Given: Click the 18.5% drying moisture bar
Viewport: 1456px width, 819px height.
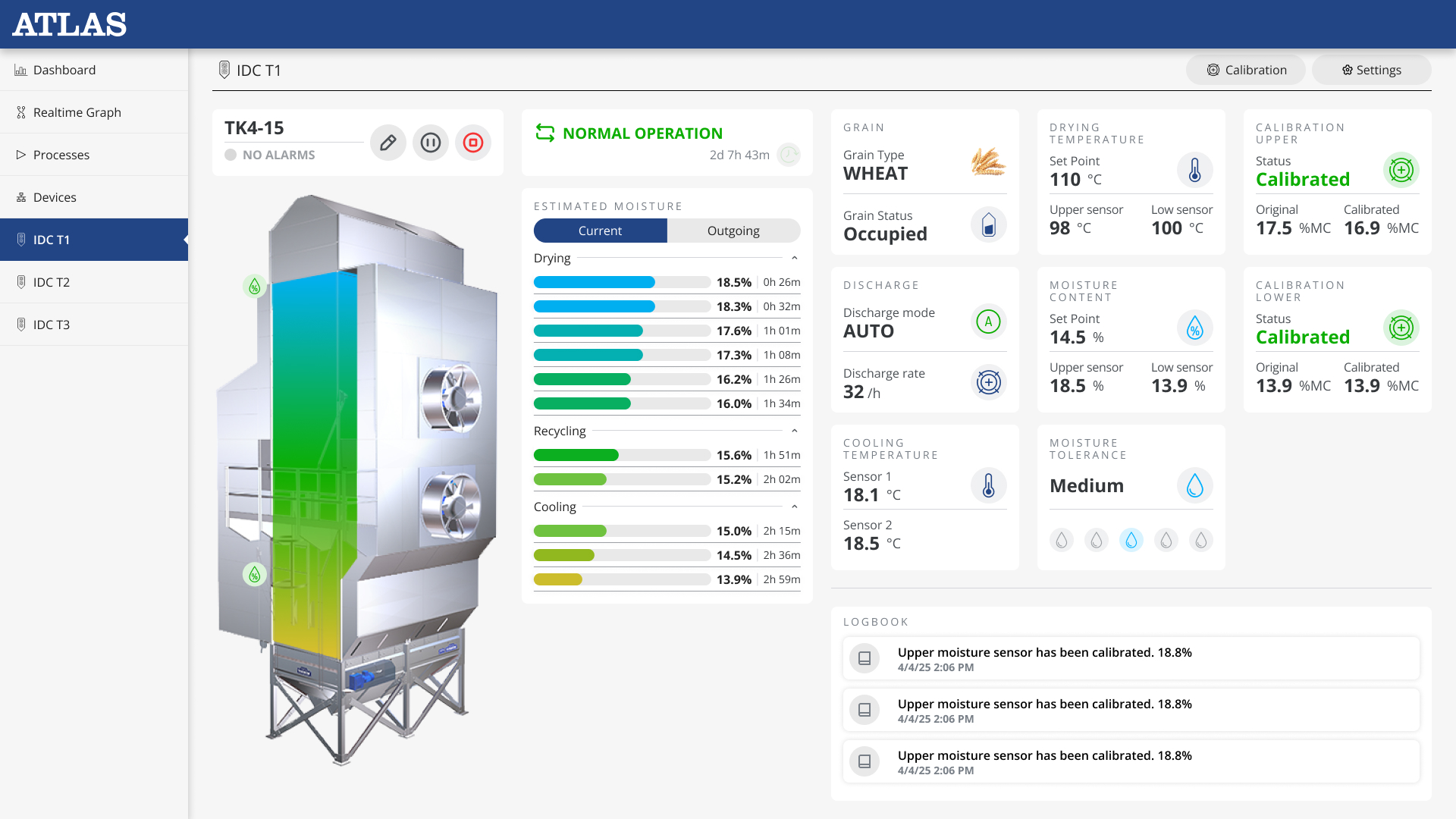Looking at the screenshot, I should coord(622,282).
